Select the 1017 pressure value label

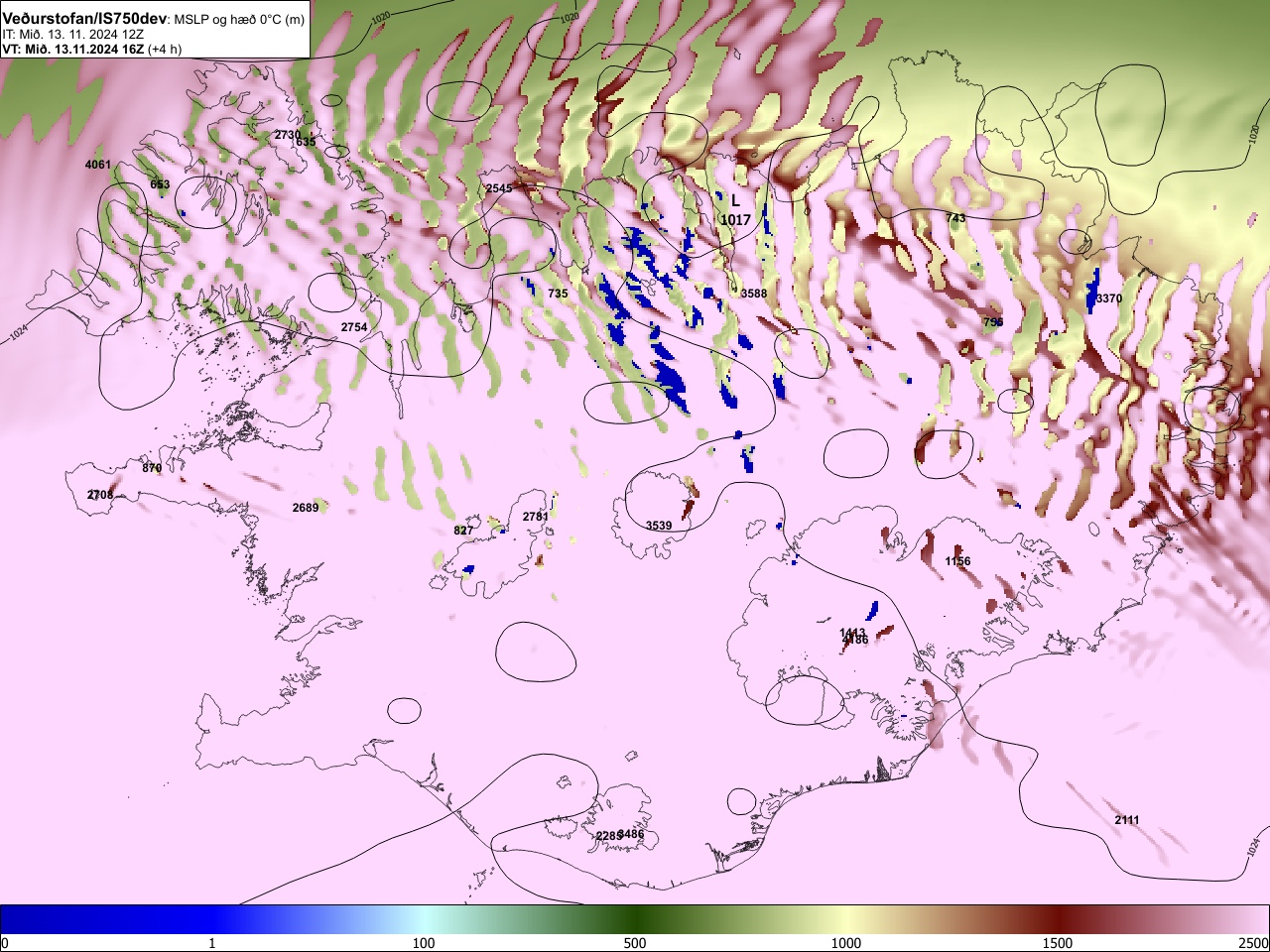coord(735,220)
